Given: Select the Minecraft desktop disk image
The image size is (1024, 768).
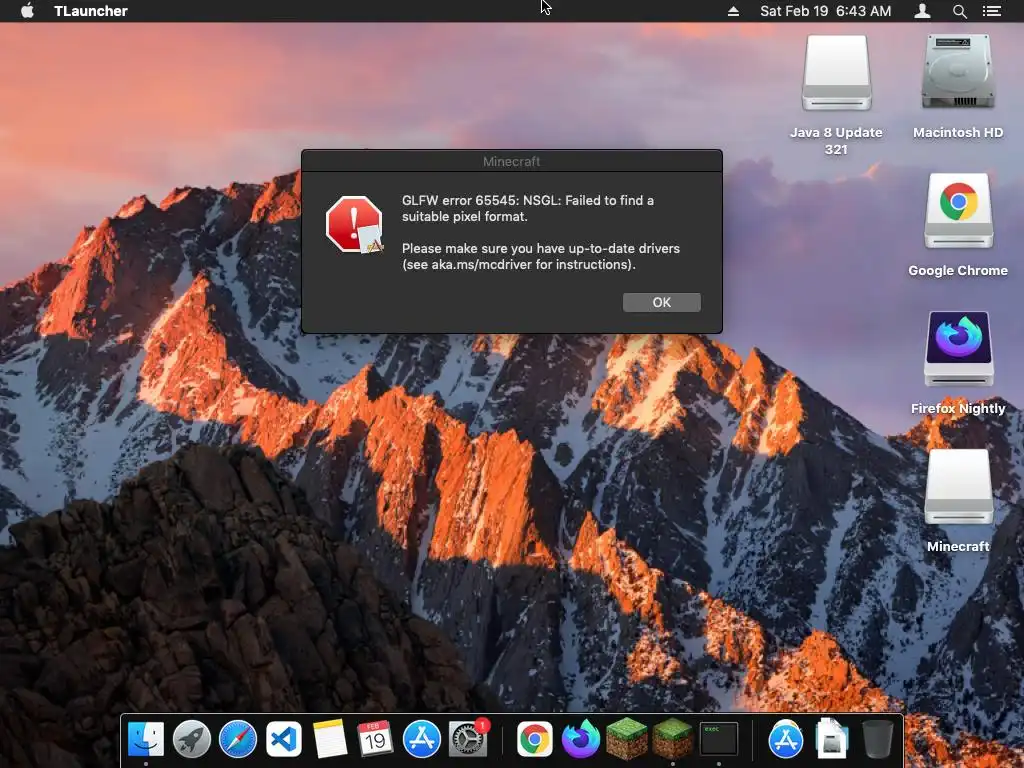Looking at the screenshot, I should pyautogui.click(x=959, y=487).
